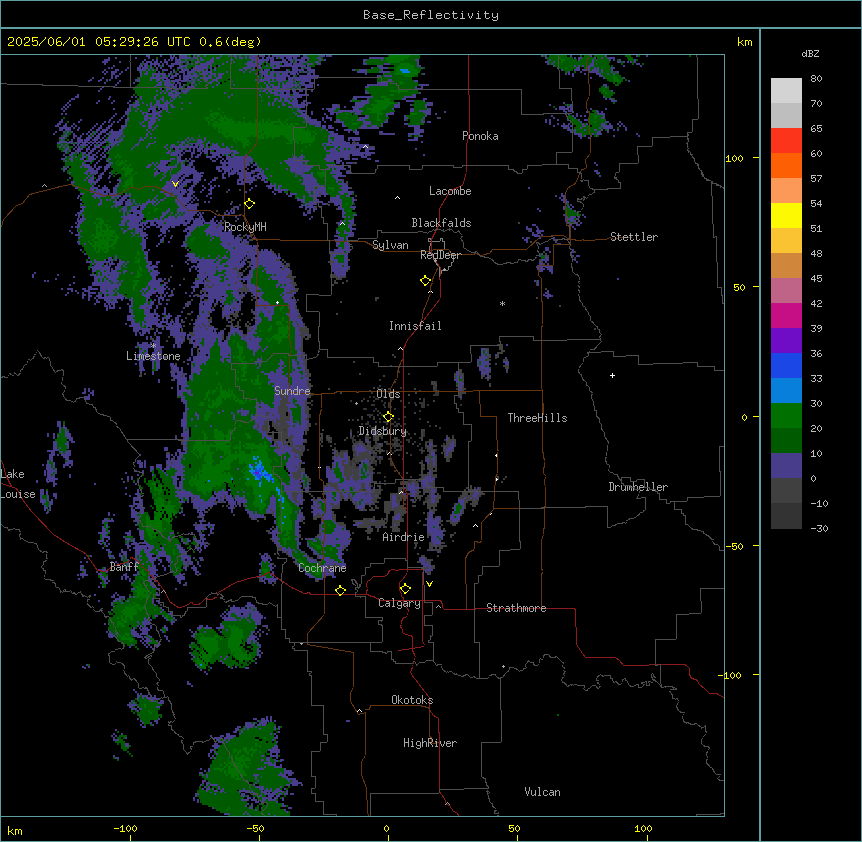Click the RedDeer city label
This screenshot has width=862, height=842.
[x=440, y=255]
